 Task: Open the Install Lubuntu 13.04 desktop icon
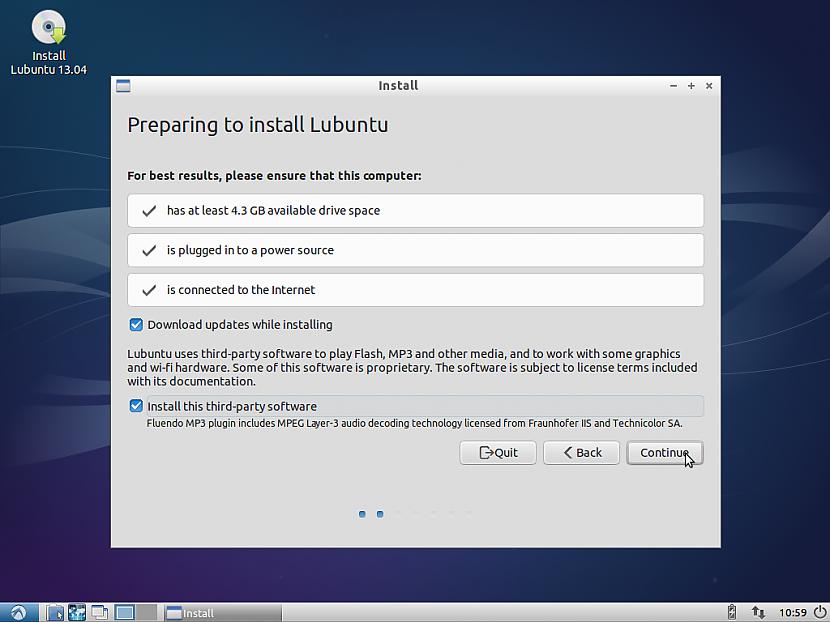[x=48, y=42]
